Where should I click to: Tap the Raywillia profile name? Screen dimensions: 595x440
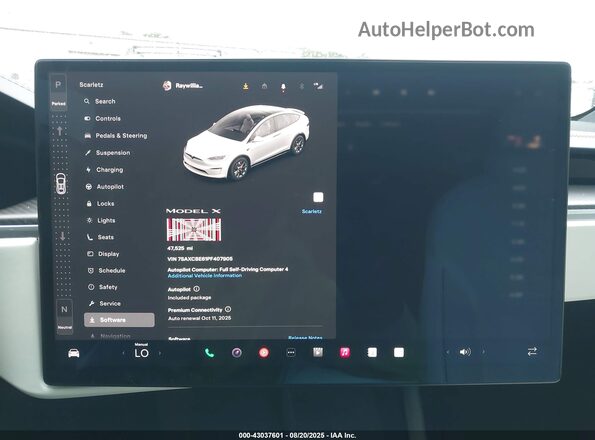[x=189, y=86]
